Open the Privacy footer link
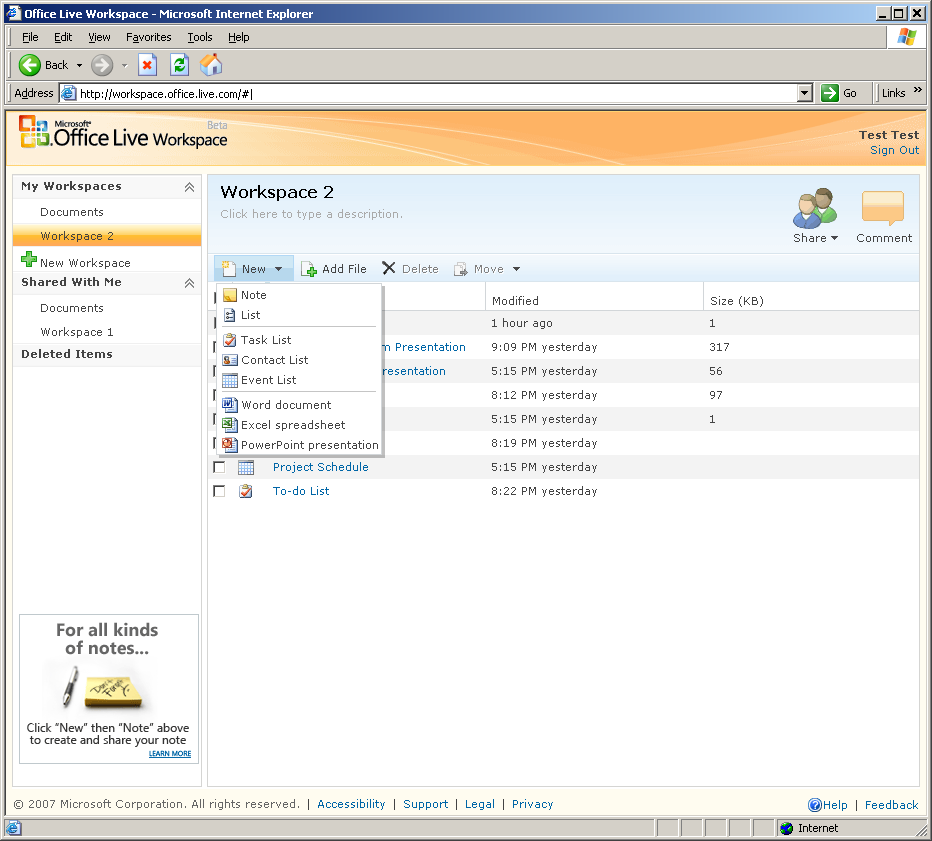 (533, 804)
